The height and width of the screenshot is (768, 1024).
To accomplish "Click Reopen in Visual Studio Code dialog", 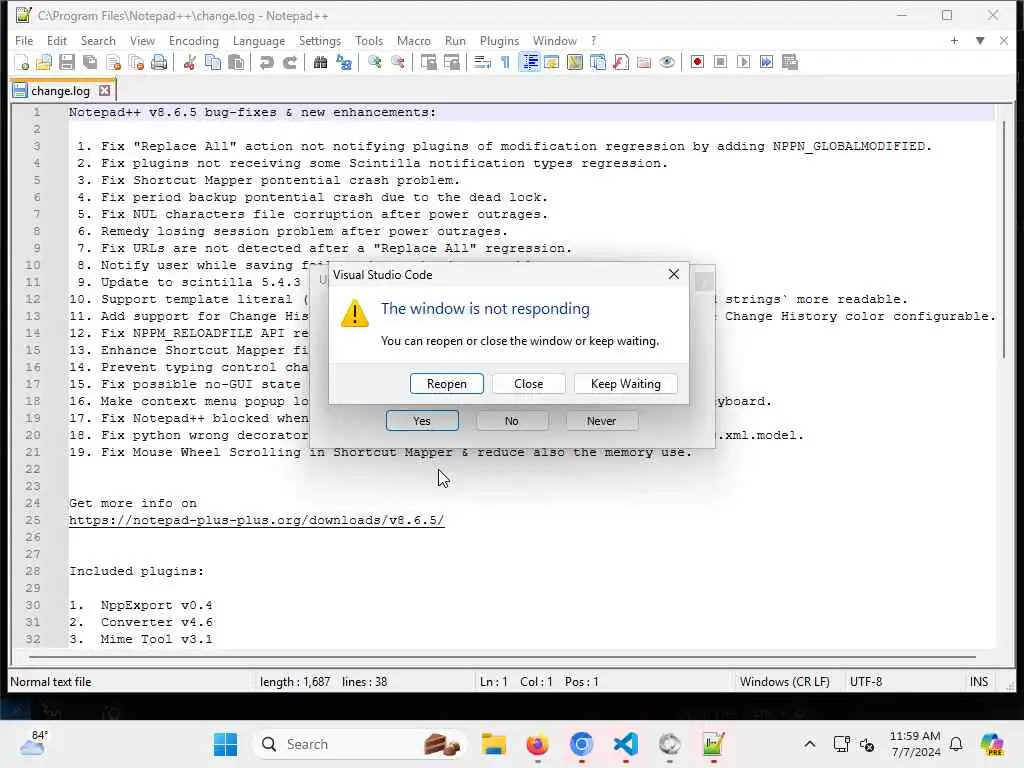I will 447,384.
